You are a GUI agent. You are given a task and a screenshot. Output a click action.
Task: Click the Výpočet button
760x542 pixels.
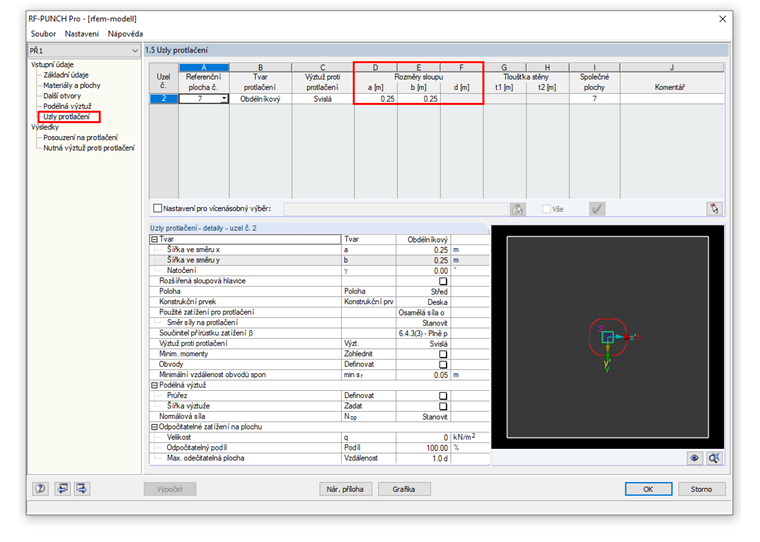(x=170, y=489)
